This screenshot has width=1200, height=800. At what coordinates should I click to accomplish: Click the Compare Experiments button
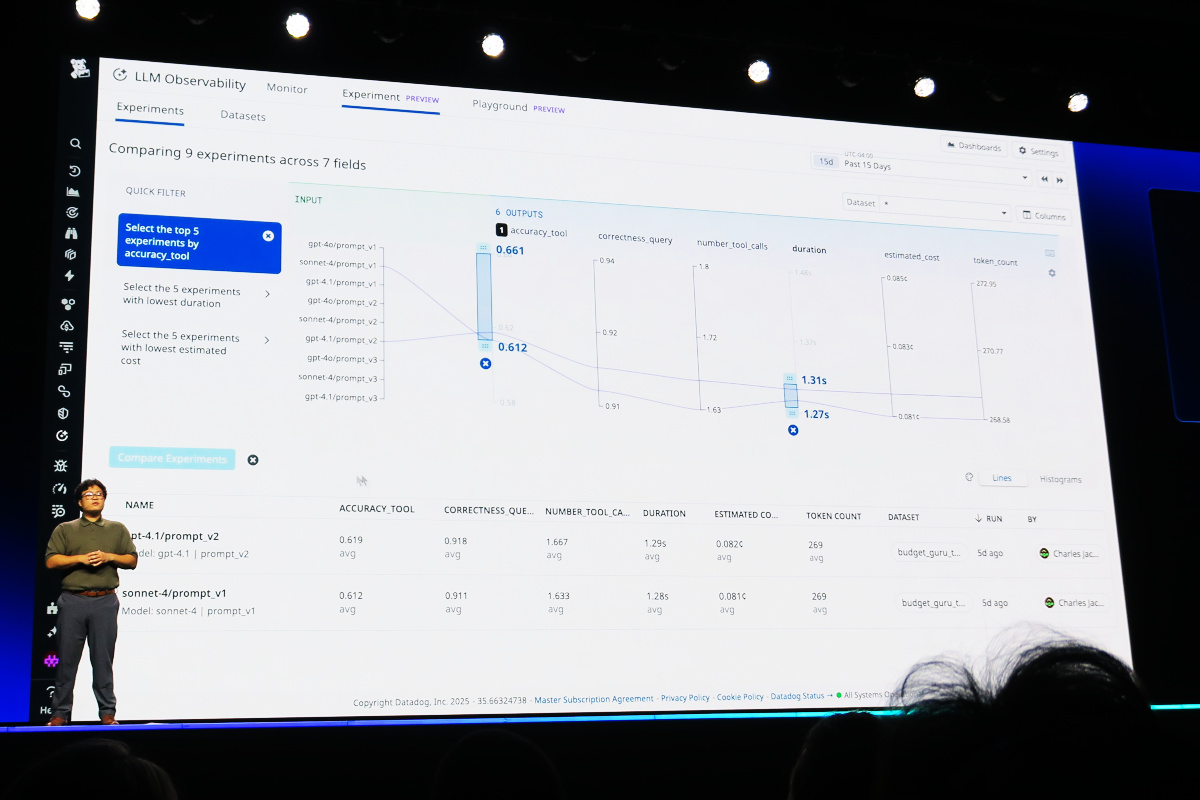[x=172, y=459]
